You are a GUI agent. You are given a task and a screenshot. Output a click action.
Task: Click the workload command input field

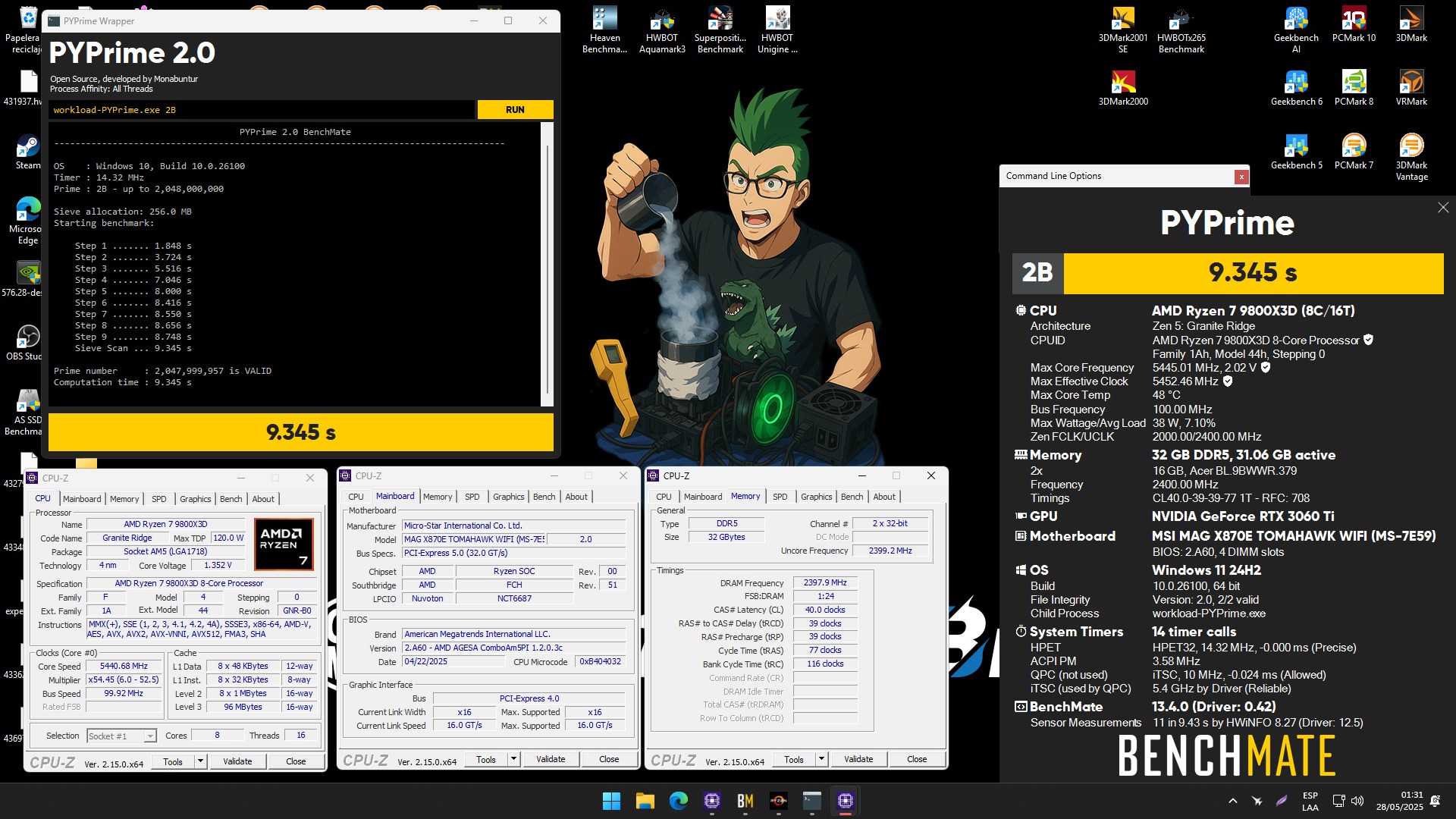262,110
